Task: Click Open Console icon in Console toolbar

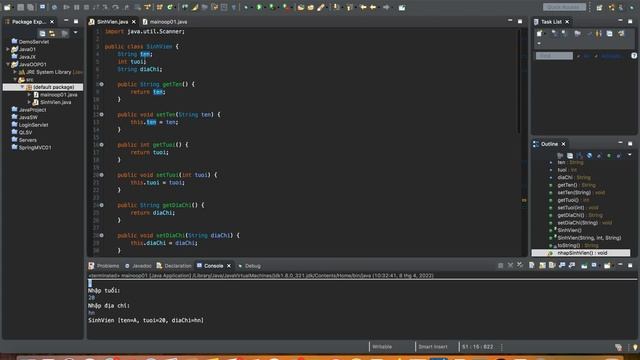Action: coord(607,265)
